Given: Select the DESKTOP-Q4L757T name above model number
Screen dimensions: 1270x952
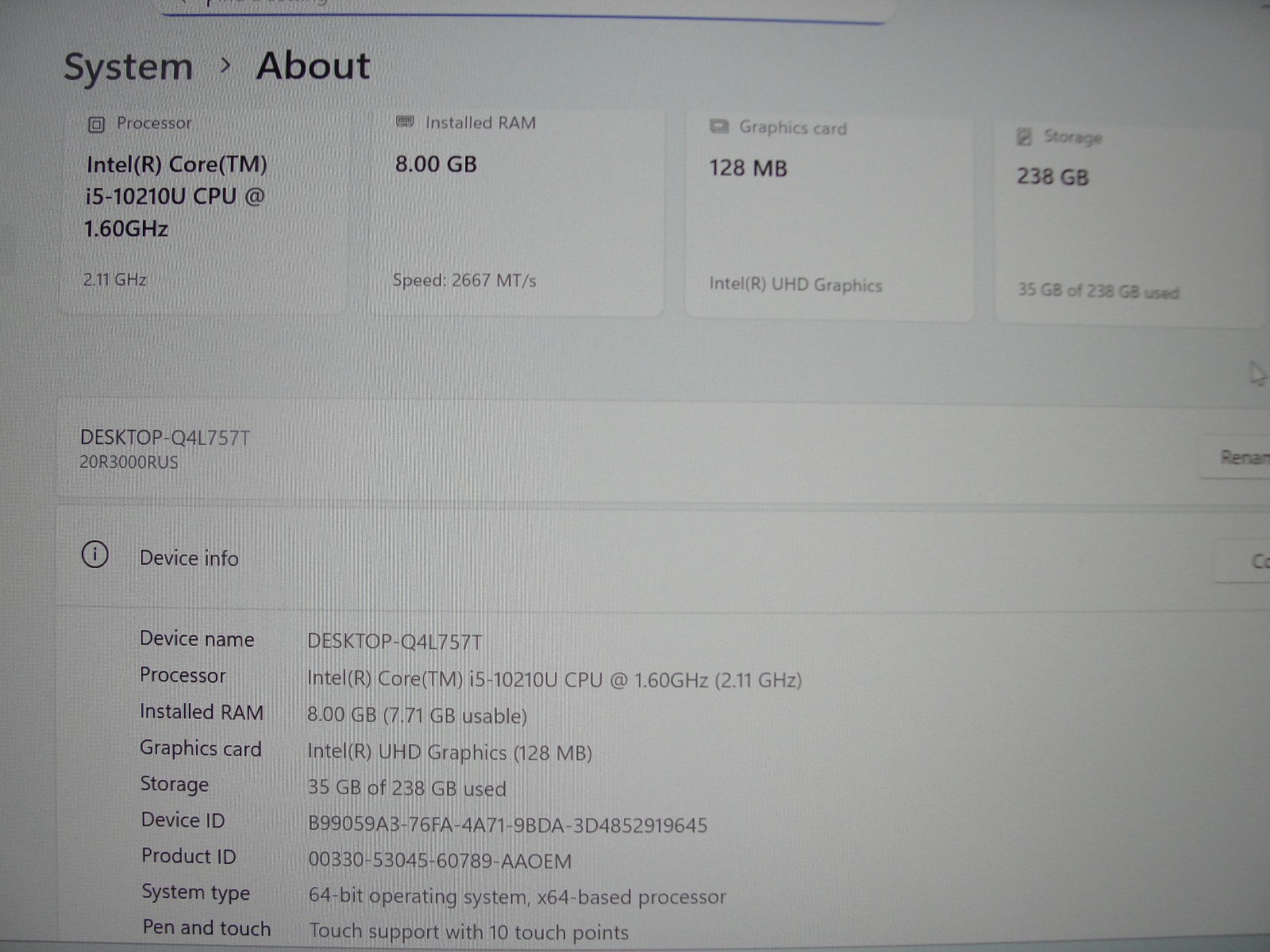Looking at the screenshot, I should coord(165,438).
